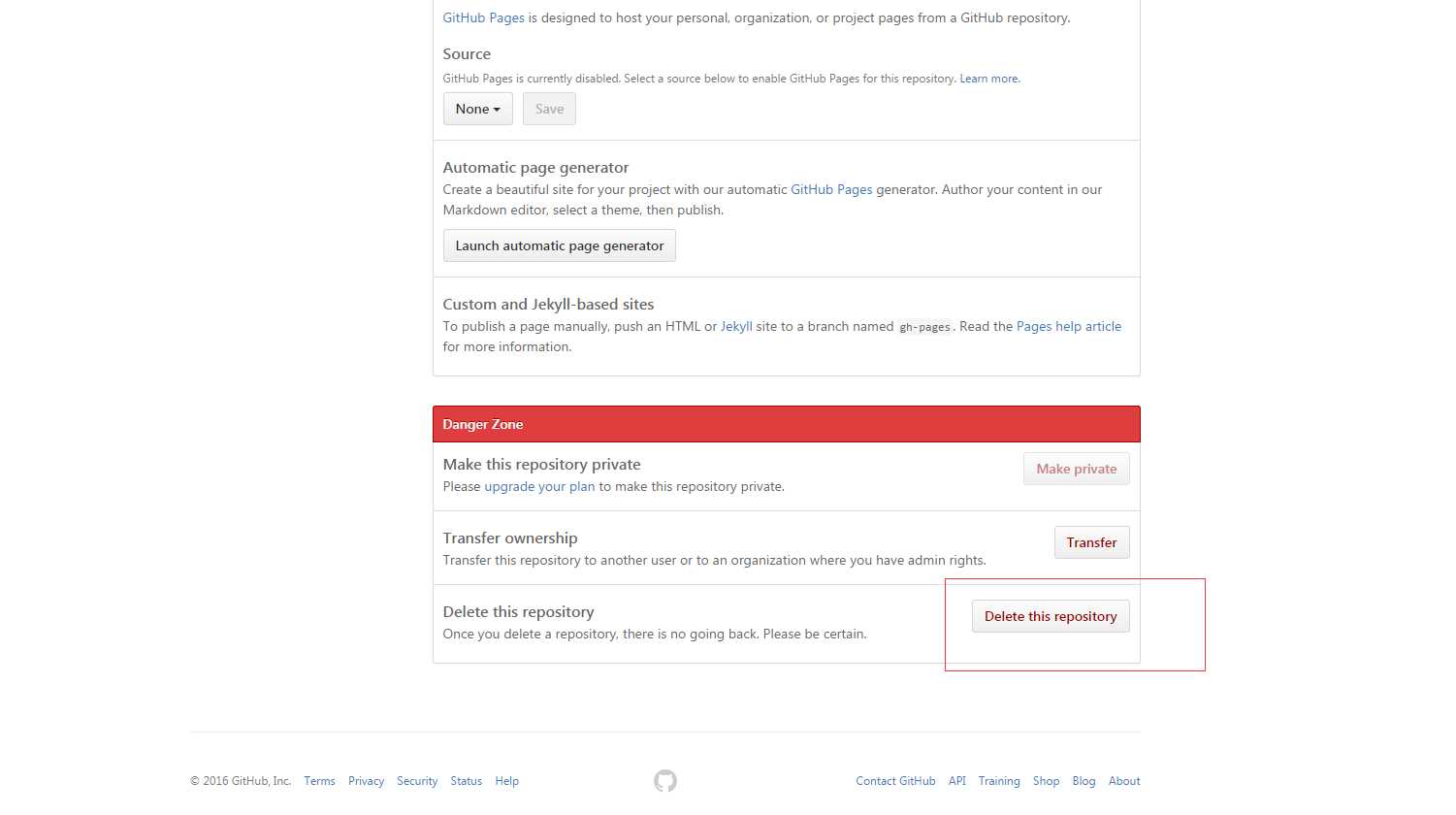1456x815 pixels.
Task: Visit the Training footer link
Action: 999,781
